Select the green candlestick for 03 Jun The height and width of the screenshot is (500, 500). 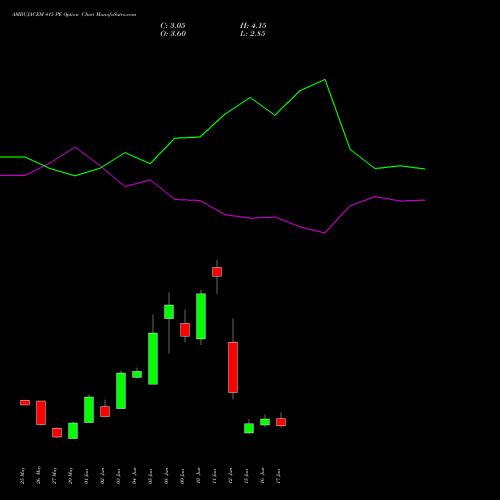[121, 391]
